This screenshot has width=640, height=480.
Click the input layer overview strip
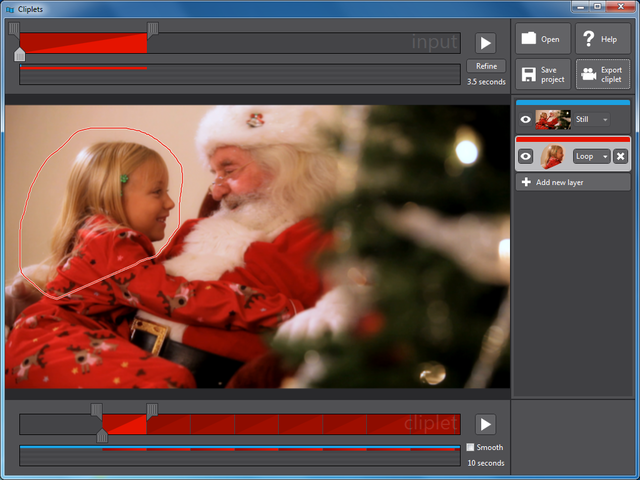click(240, 74)
